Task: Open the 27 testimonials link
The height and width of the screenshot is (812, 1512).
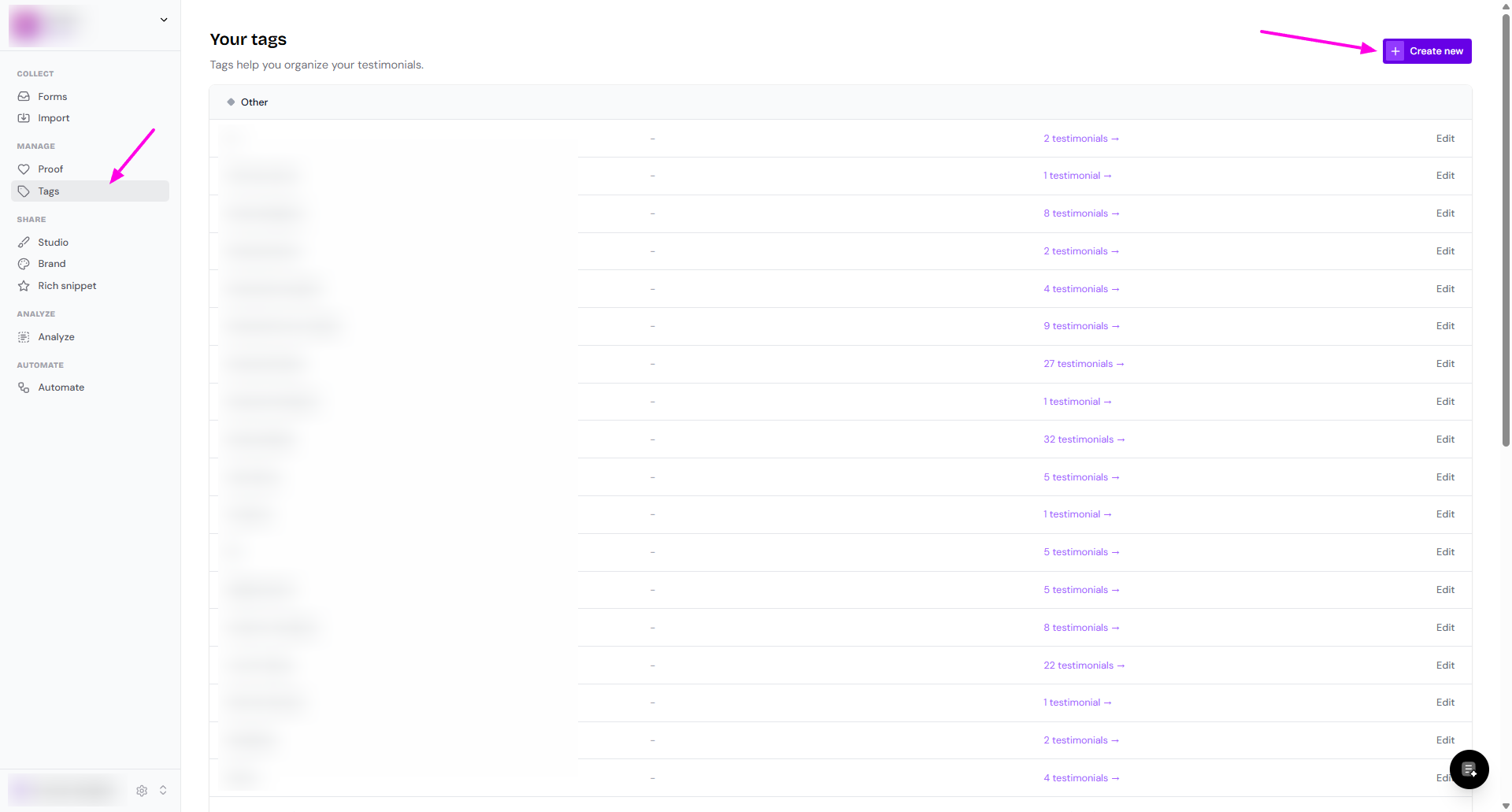Action: 1083,364
